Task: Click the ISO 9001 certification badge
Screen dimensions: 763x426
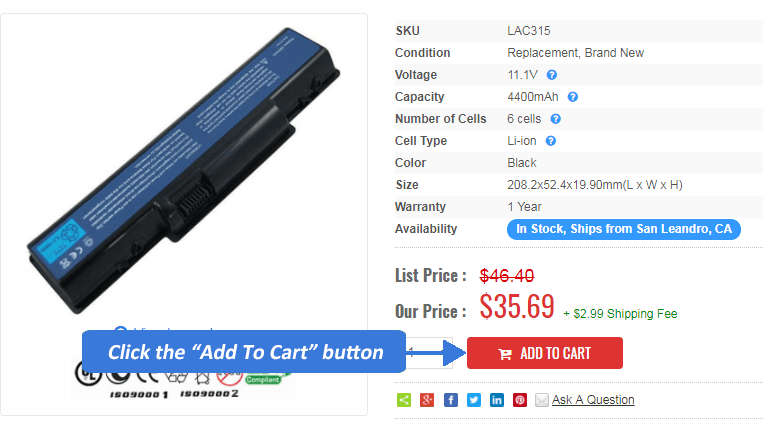Action: tap(138, 394)
